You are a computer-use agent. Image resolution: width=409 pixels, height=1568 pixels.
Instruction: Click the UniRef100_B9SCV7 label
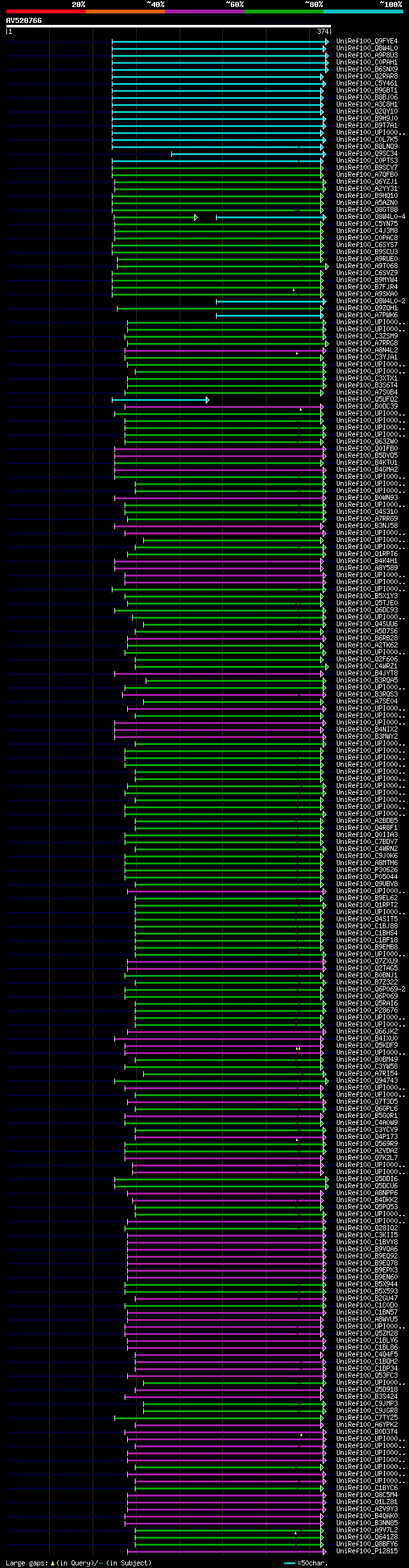click(x=367, y=168)
